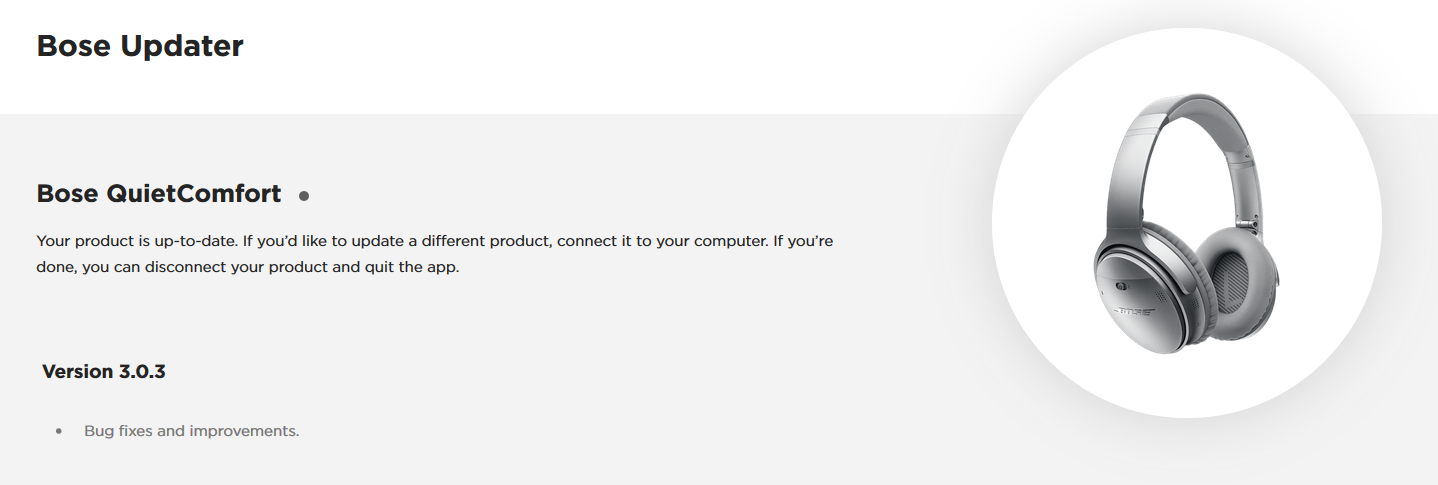Click the Bug fixes and improvements note

tap(192, 431)
